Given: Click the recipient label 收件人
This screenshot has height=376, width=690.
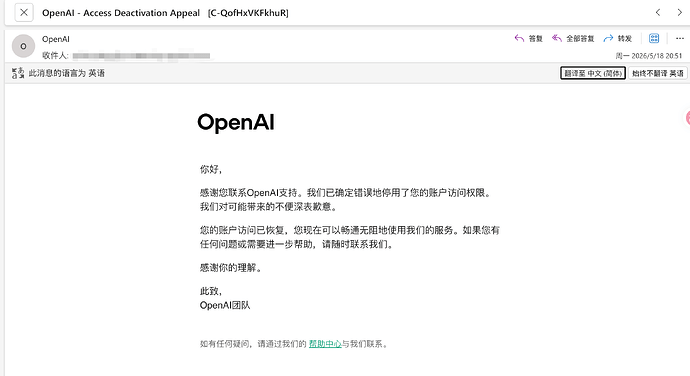Looking at the screenshot, I should [x=55, y=55].
